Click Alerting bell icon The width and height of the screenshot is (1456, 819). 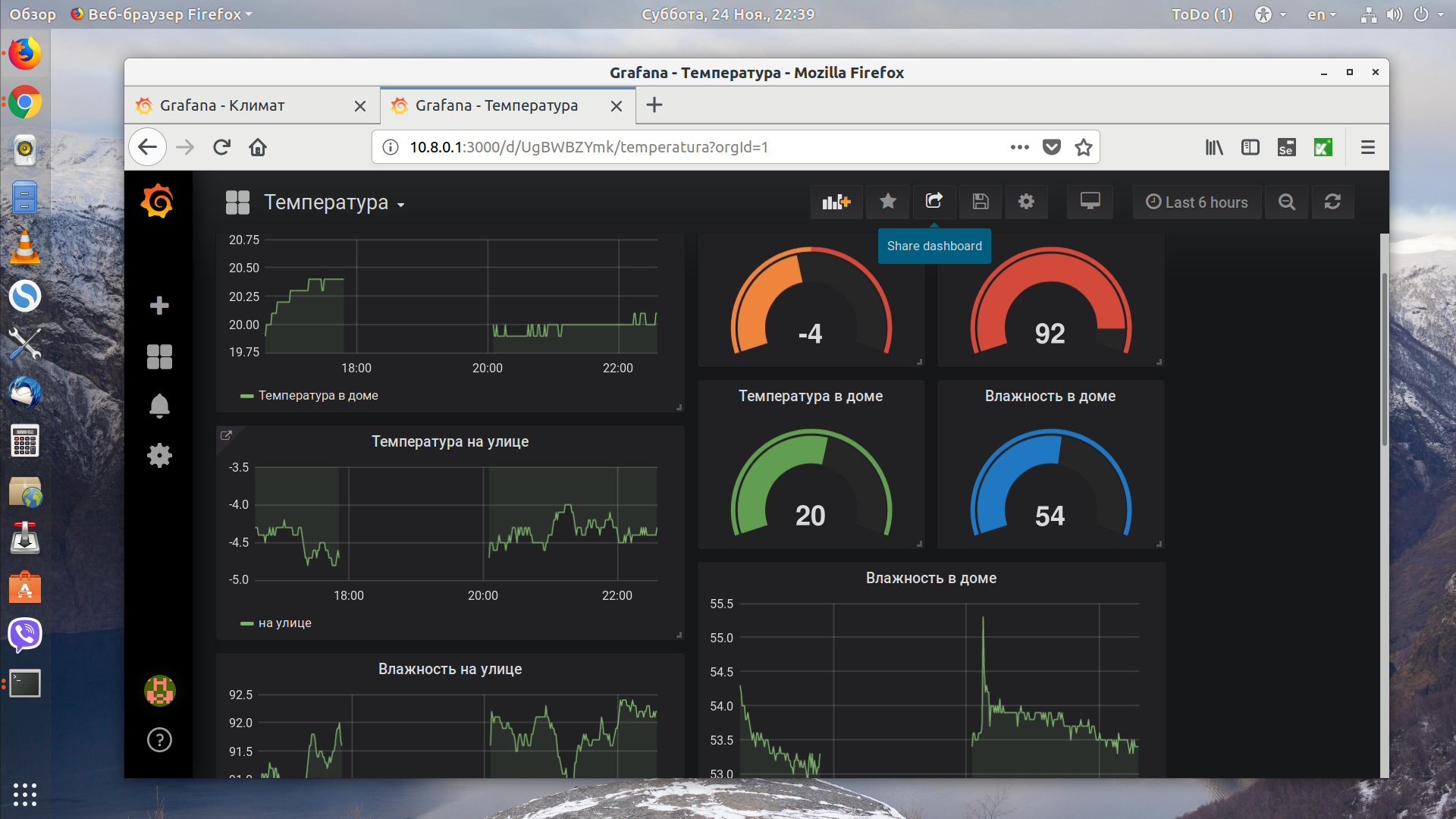pos(159,404)
